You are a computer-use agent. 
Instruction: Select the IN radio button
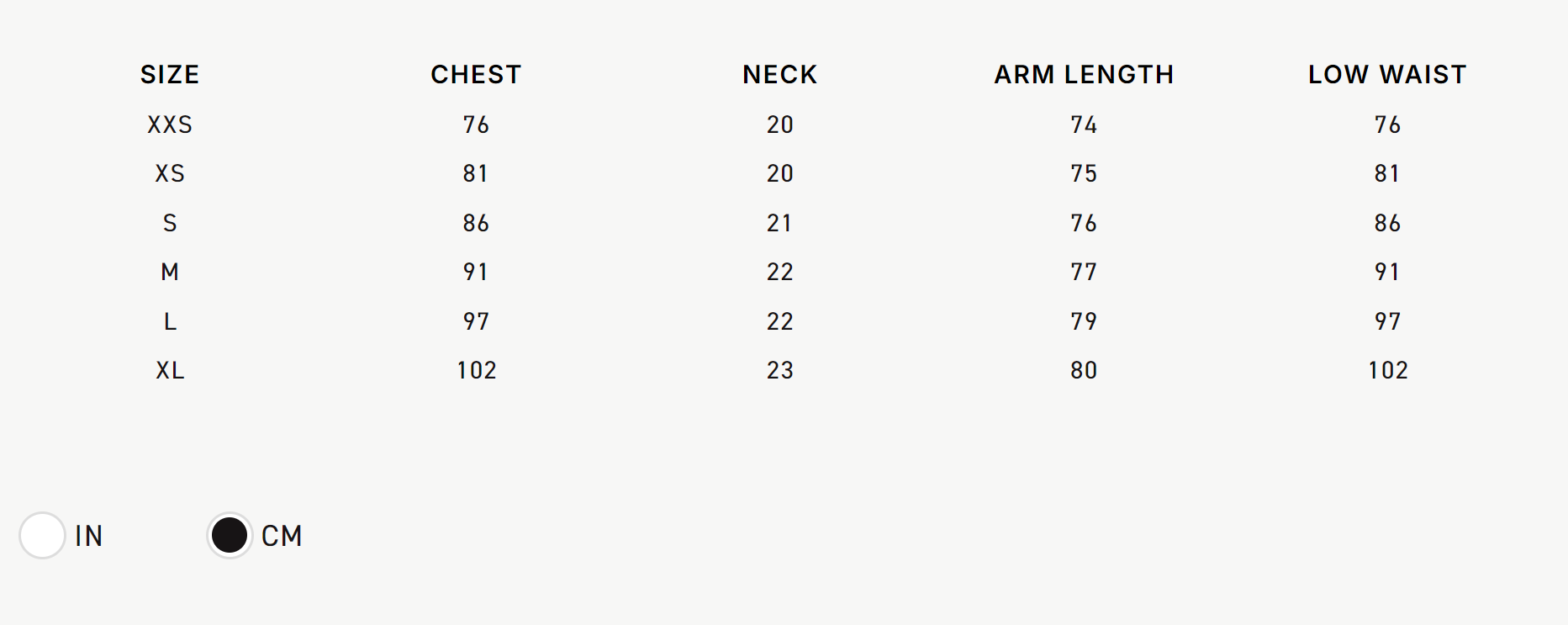click(42, 535)
